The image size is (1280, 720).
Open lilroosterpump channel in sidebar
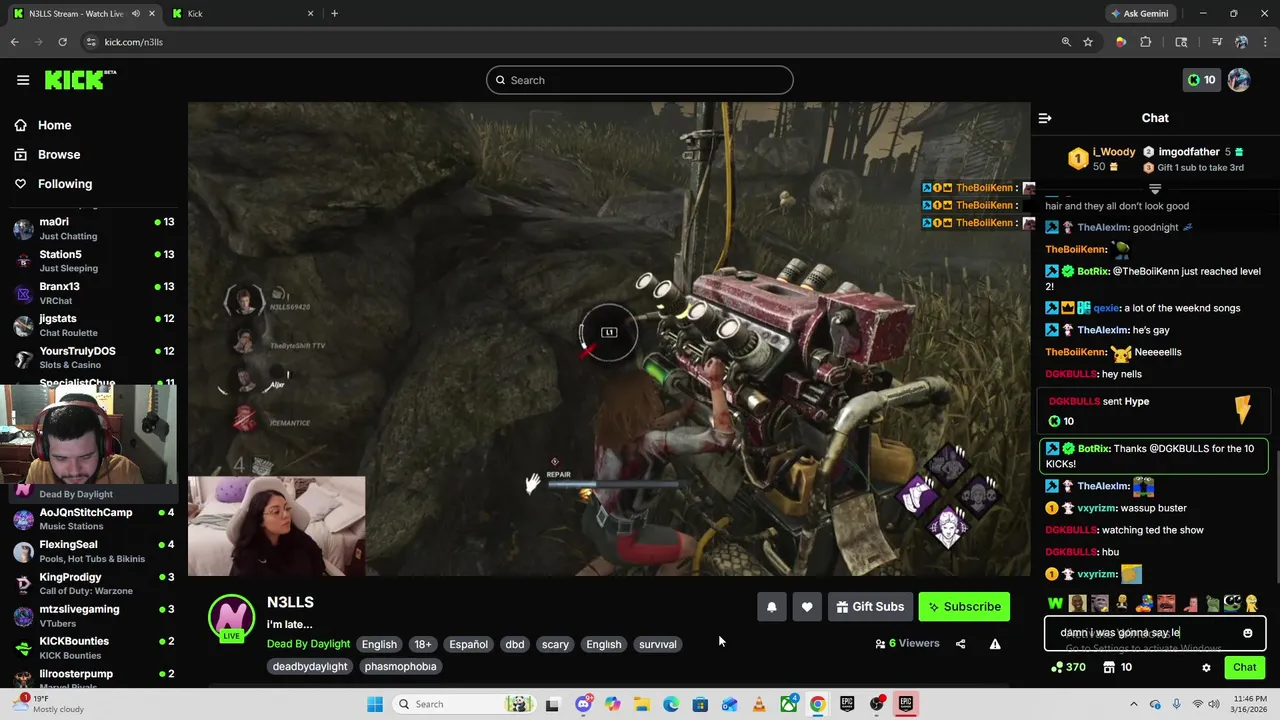pyautogui.click(x=93, y=678)
